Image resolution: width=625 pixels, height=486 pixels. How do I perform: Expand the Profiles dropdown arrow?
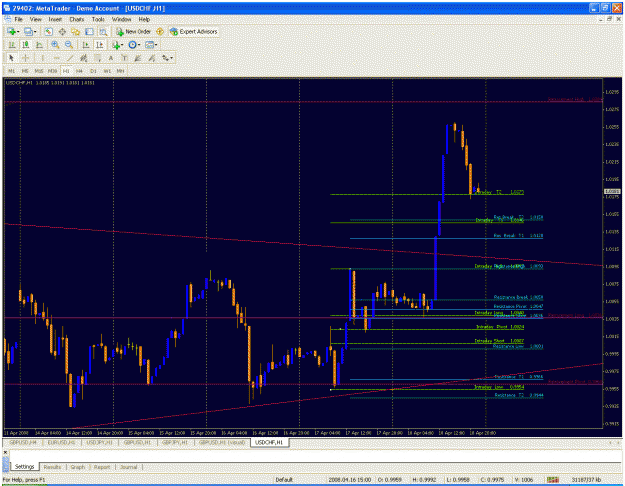pyautogui.click(x=35, y=31)
